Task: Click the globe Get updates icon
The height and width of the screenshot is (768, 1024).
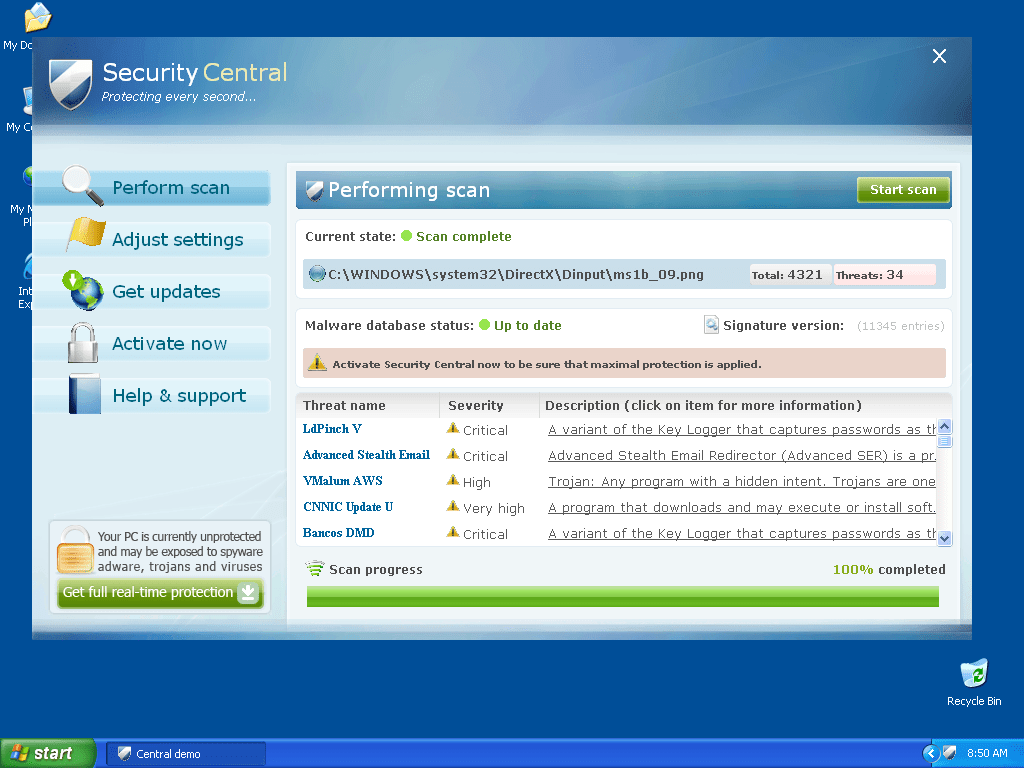Action: pyautogui.click(x=83, y=290)
